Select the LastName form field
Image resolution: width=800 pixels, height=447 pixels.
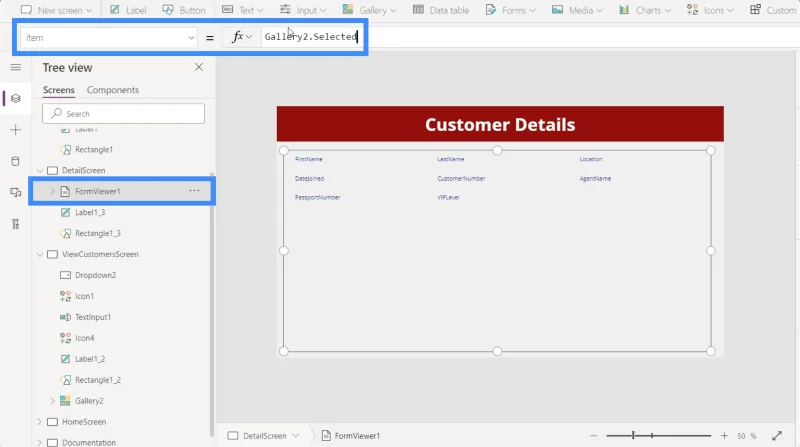coord(451,159)
